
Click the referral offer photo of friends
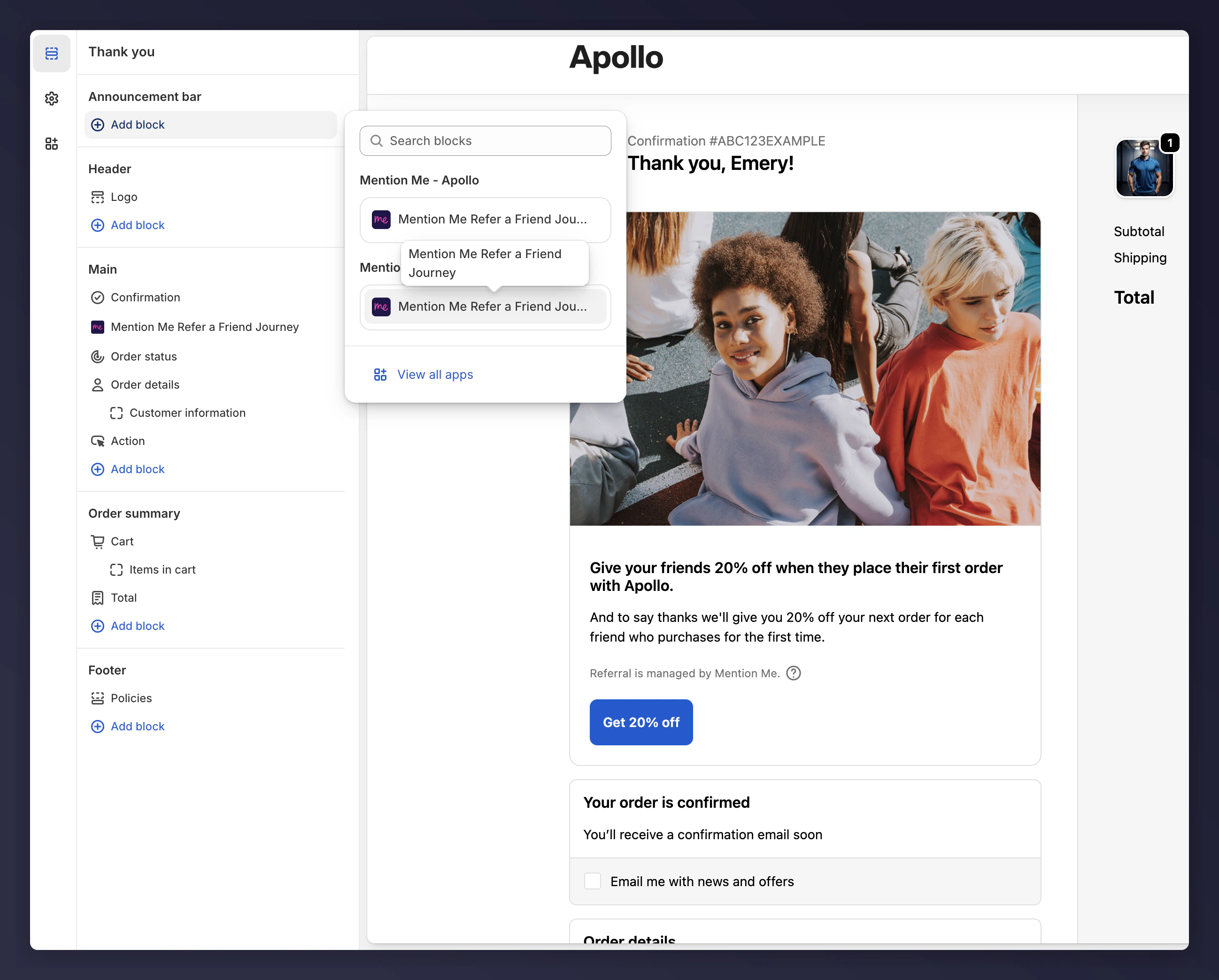click(x=805, y=369)
